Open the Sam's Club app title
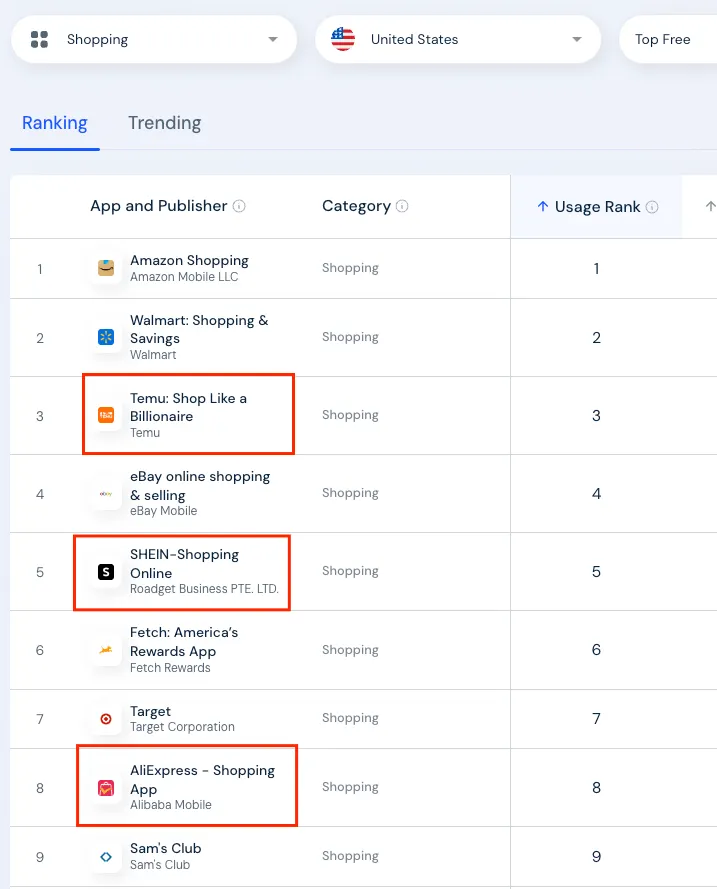Viewport: 717px width, 889px height. (x=166, y=848)
